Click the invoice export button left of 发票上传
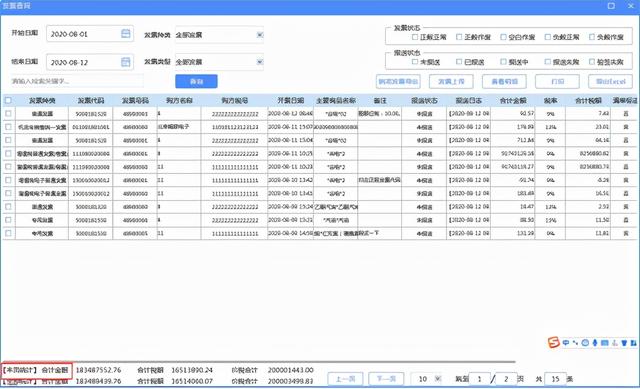Image resolution: width=640 pixels, height=389 pixels. coord(398,81)
